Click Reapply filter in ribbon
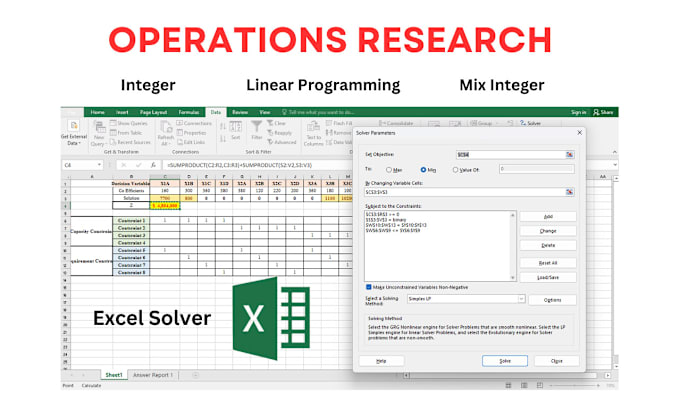Image resolution: width=680 pixels, height=409 pixels. coord(279,133)
